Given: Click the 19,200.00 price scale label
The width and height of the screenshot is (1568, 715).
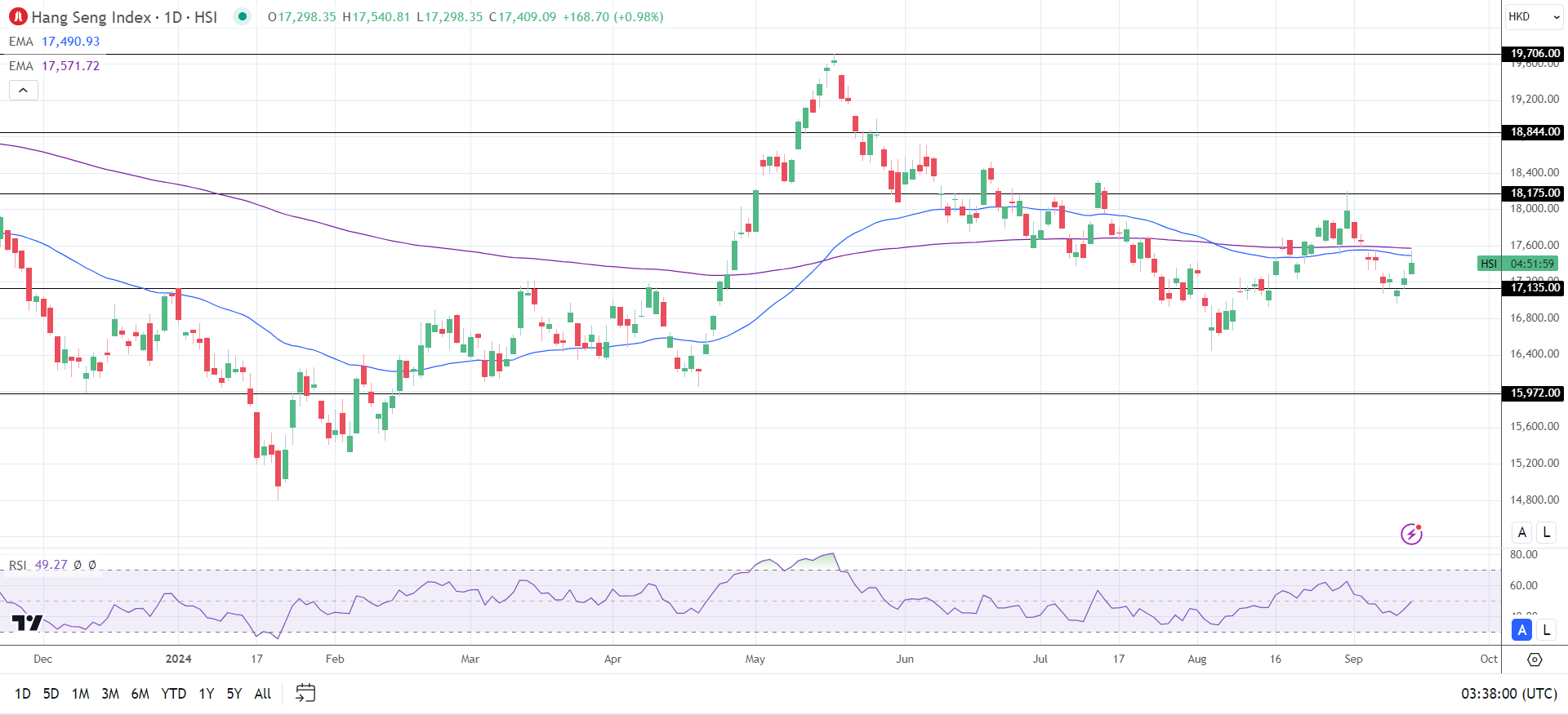Looking at the screenshot, I should coord(1535,99).
